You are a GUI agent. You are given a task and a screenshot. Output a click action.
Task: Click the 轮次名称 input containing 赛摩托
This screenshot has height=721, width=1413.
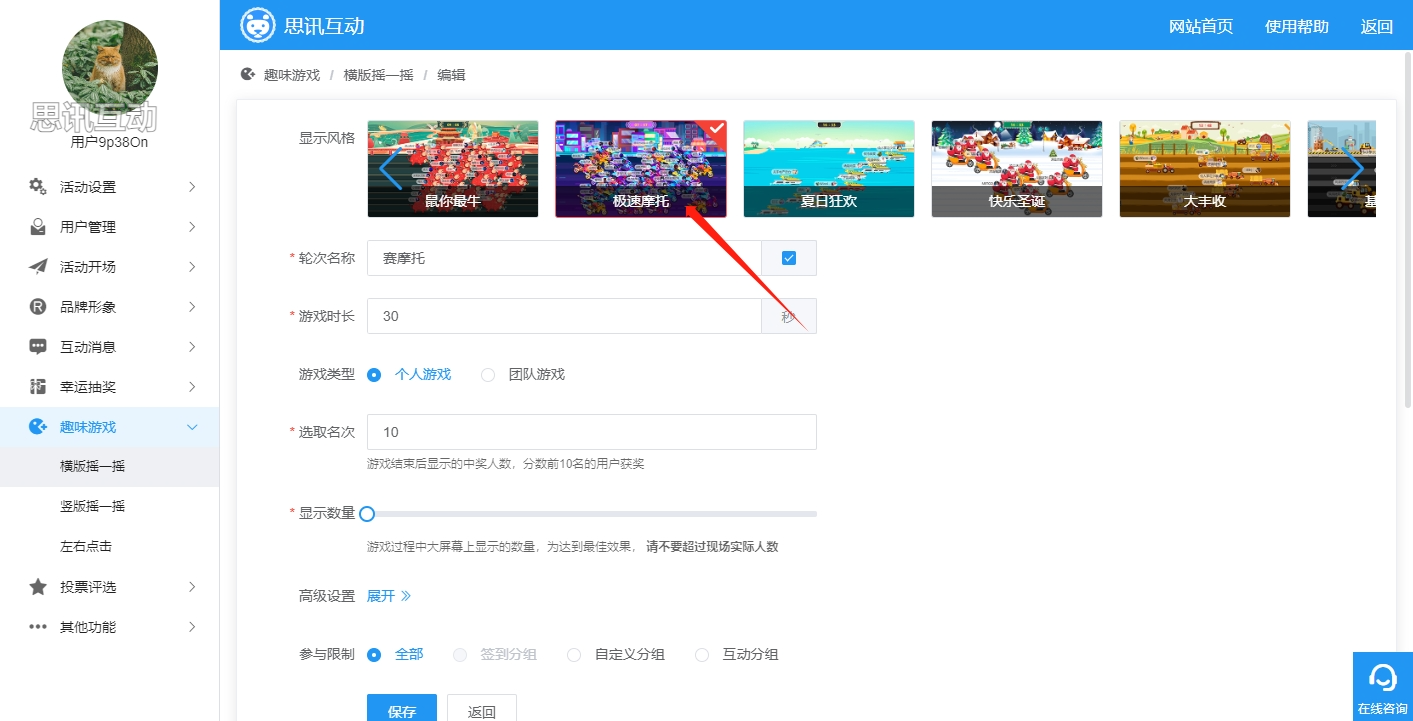click(564, 258)
